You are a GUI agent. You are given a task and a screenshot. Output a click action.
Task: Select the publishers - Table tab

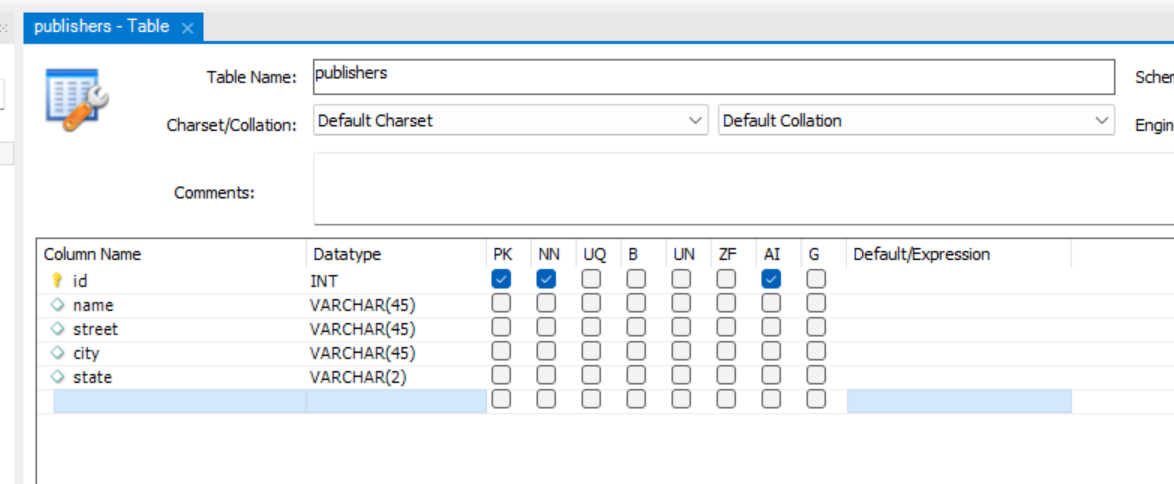tap(101, 27)
